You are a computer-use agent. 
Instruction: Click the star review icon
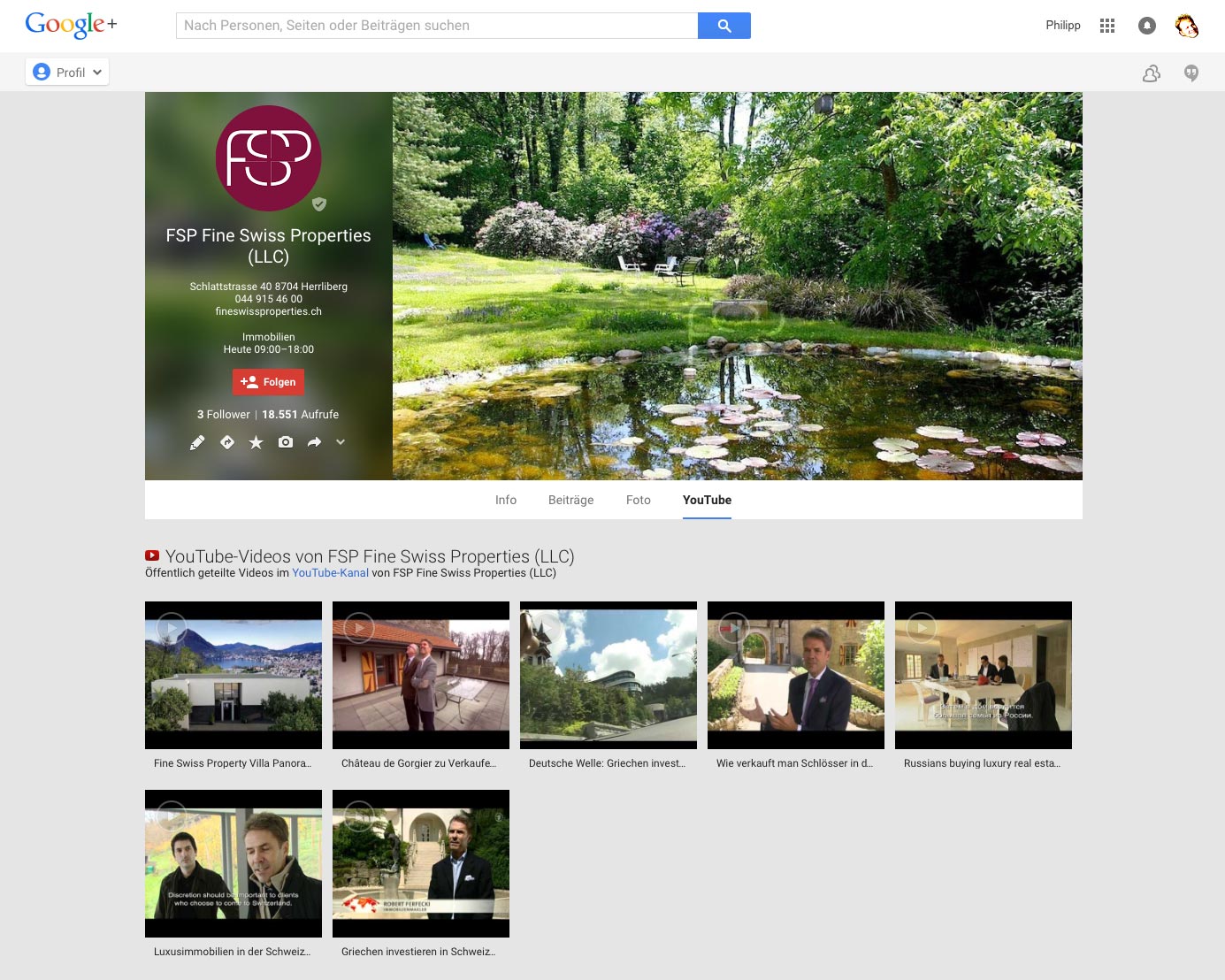256,442
